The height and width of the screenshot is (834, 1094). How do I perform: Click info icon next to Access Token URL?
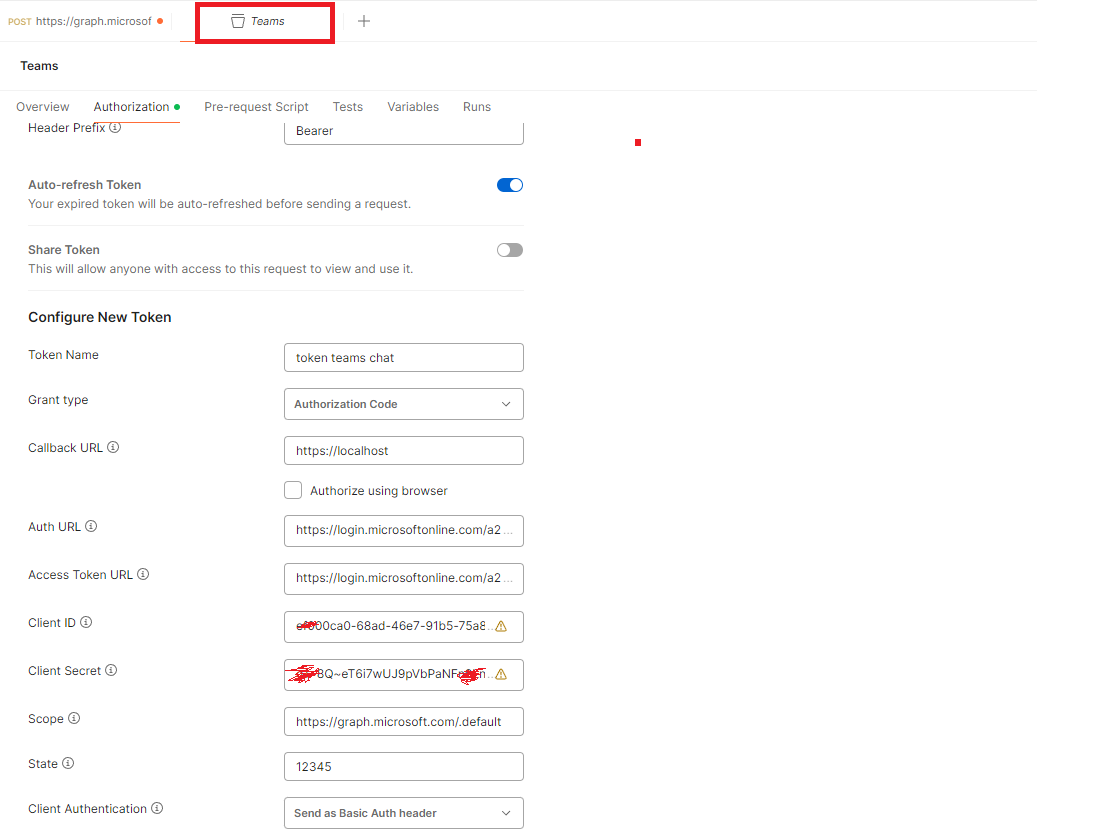(143, 574)
